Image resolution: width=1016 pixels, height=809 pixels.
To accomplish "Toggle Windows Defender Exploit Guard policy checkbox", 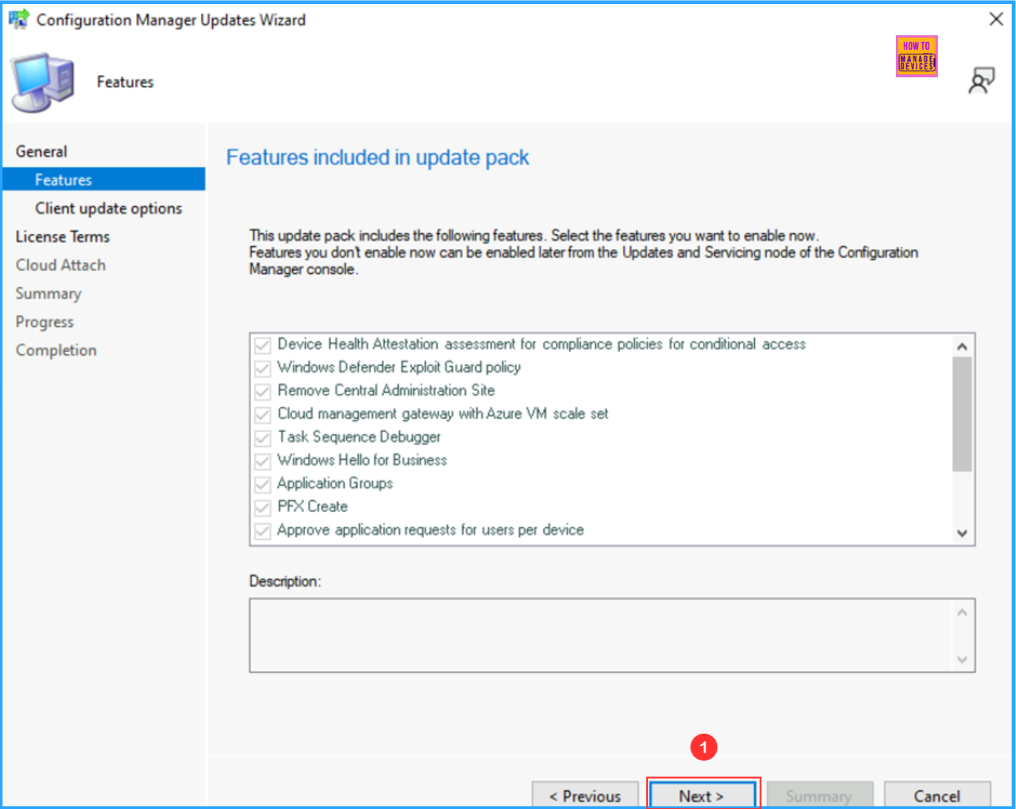I will 262,369.
